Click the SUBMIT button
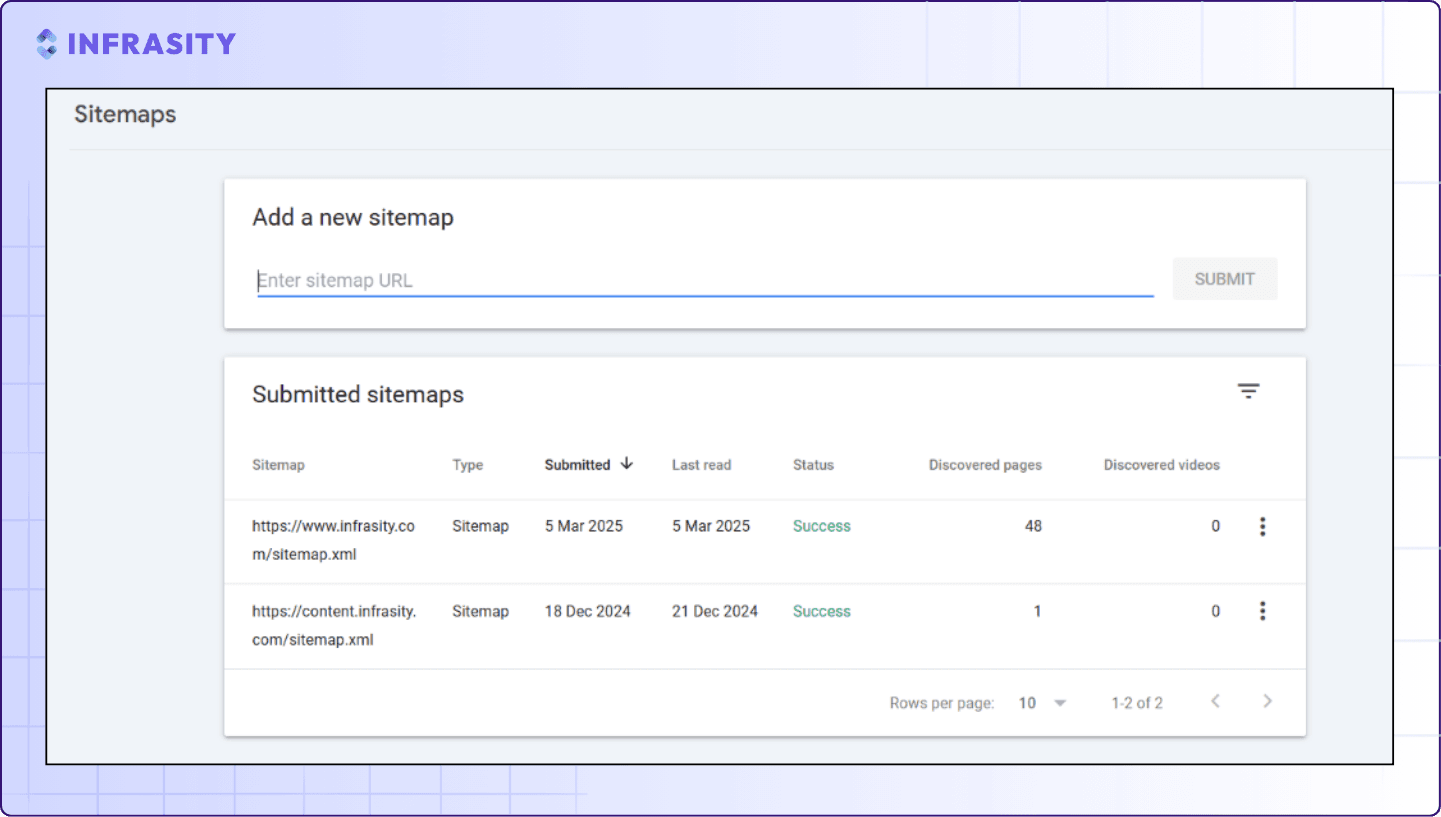 [1225, 279]
